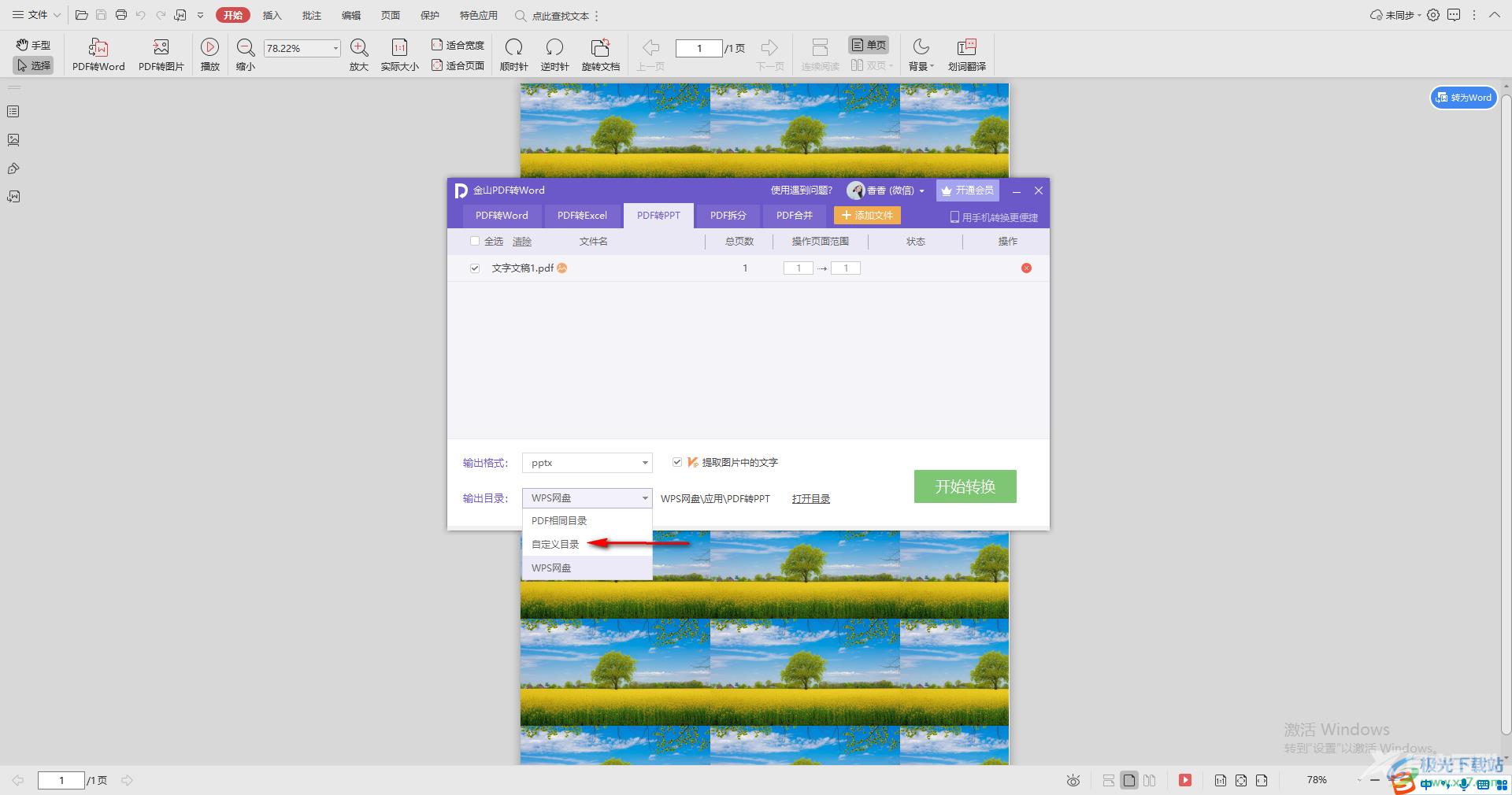
Task: Start 播放 slideshow playback
Action: [209, 54]
